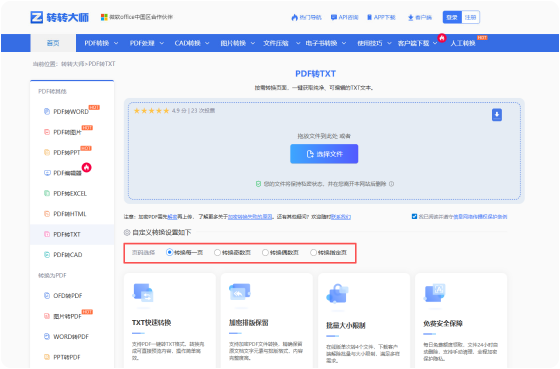
Task: Open the 加密转换失败的原因 link
Action: coord(250,217)
